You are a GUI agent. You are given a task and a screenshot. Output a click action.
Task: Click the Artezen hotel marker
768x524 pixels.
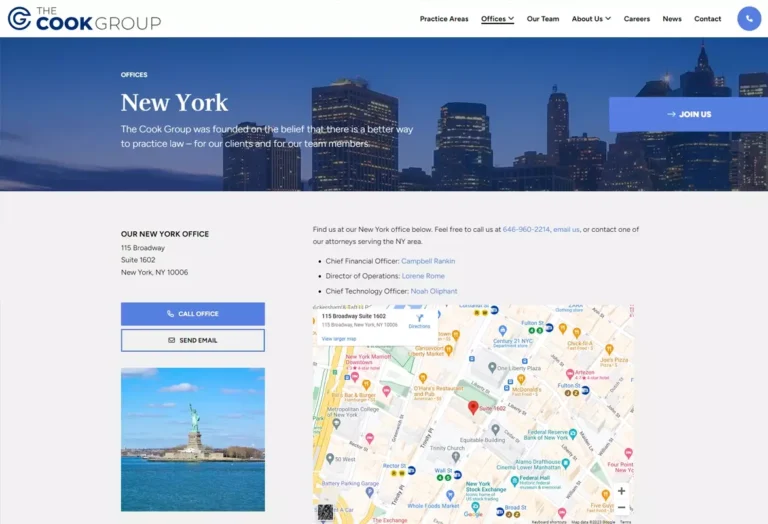570,374
